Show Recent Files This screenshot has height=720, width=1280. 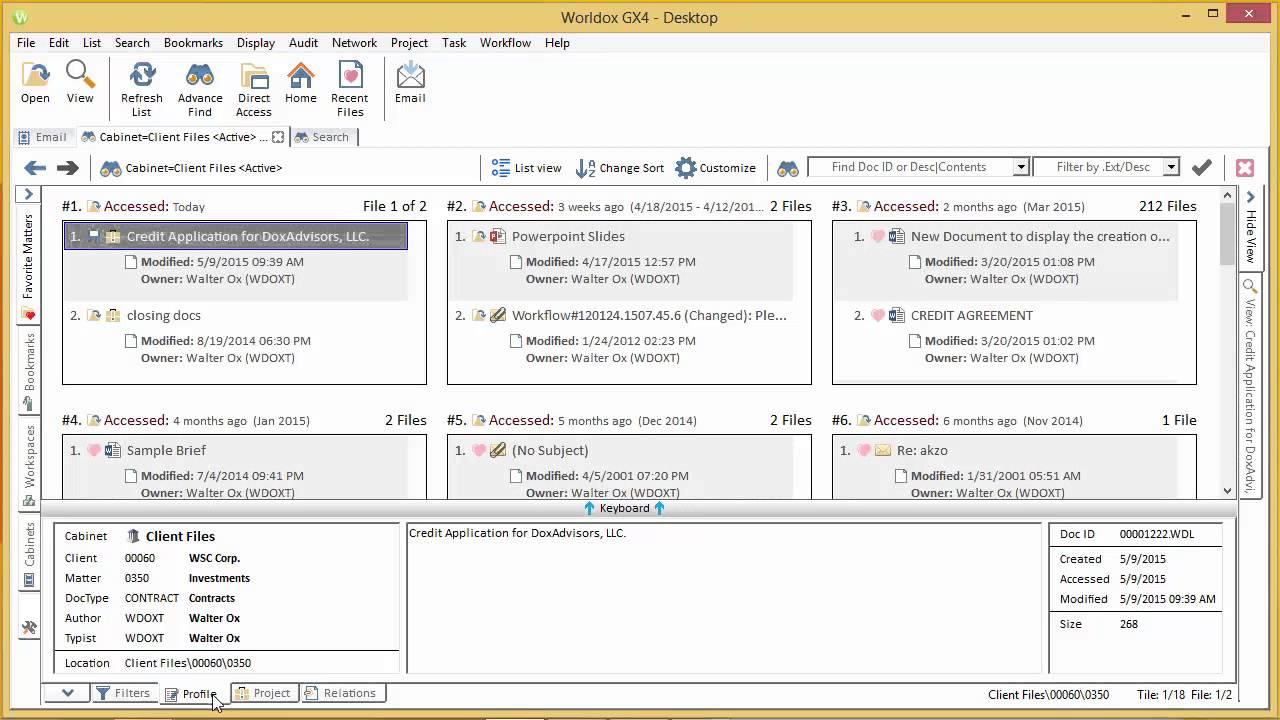coord(350,89)
